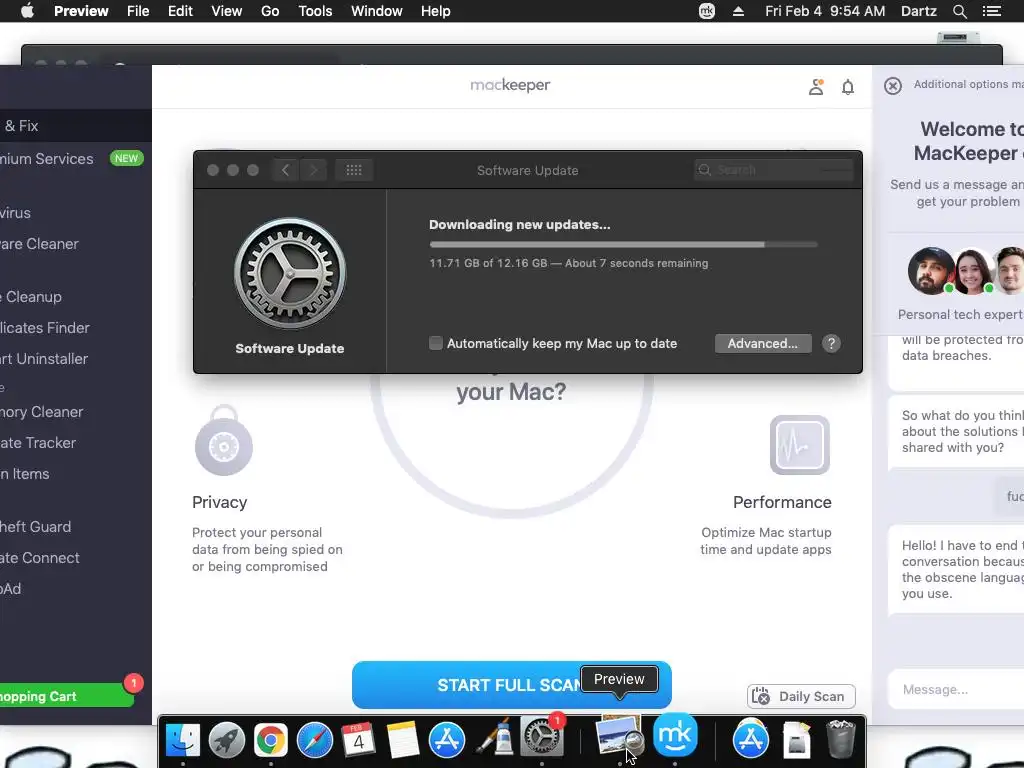Click the Advanced... button

pyautogui.click(x=763, y=344)
